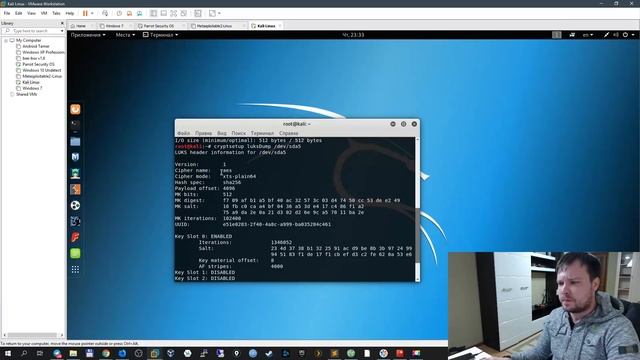Image resolution: width=640 pixels, height=360 pixels.
Task: Pause the virtual machine with toolbar button
Action: [85, 13]
